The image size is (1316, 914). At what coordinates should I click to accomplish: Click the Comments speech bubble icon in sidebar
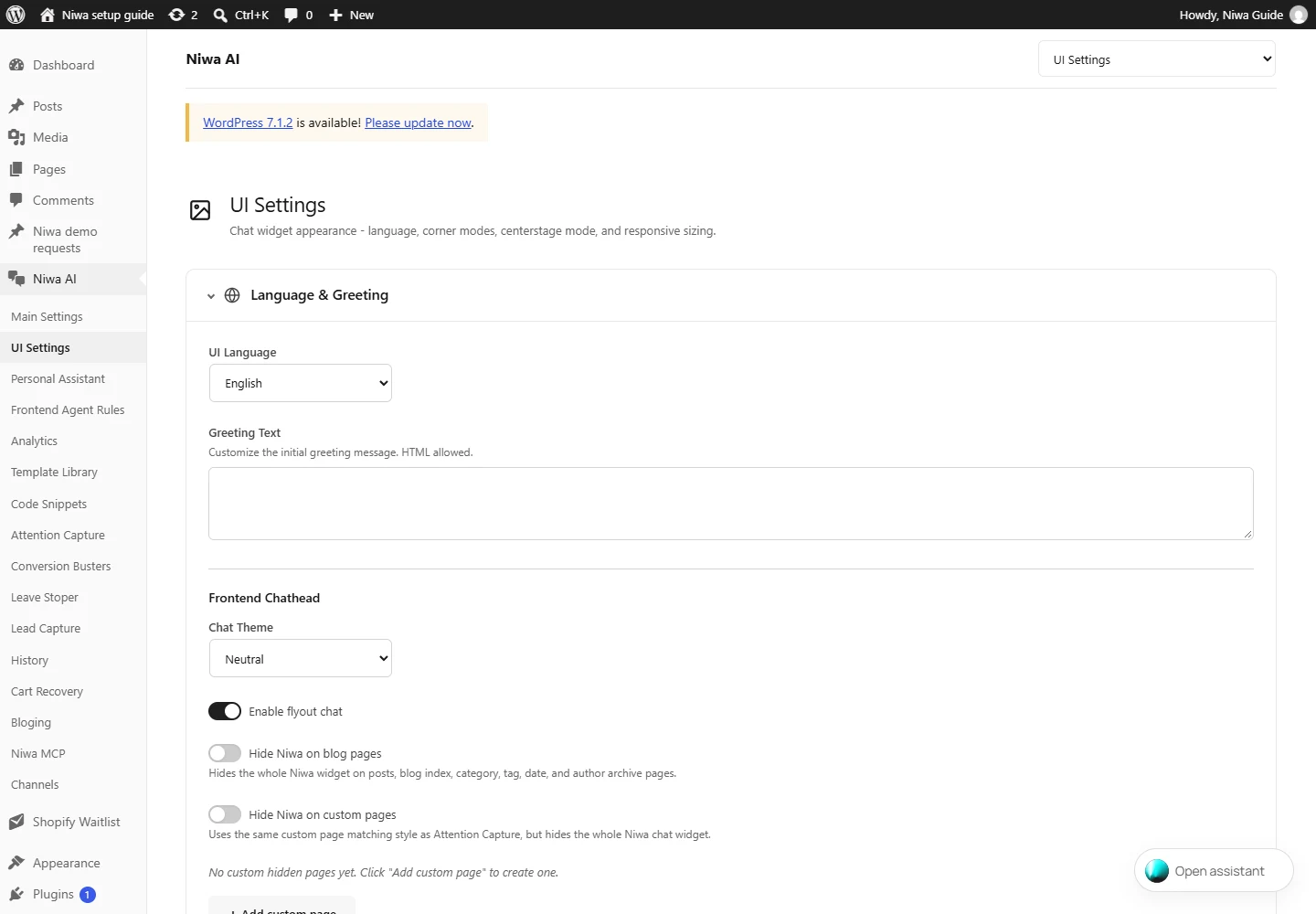point(16,200)
